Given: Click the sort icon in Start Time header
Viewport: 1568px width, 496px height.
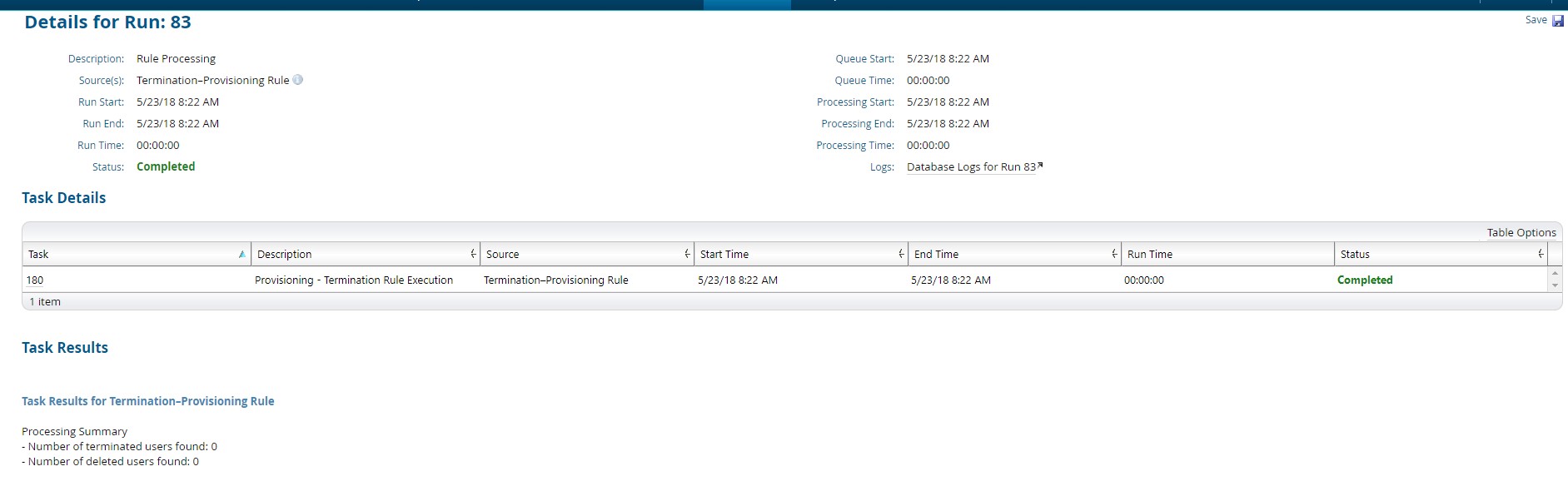Looking at the screenshot, I should pyautogui.click(x=901, y=254).
